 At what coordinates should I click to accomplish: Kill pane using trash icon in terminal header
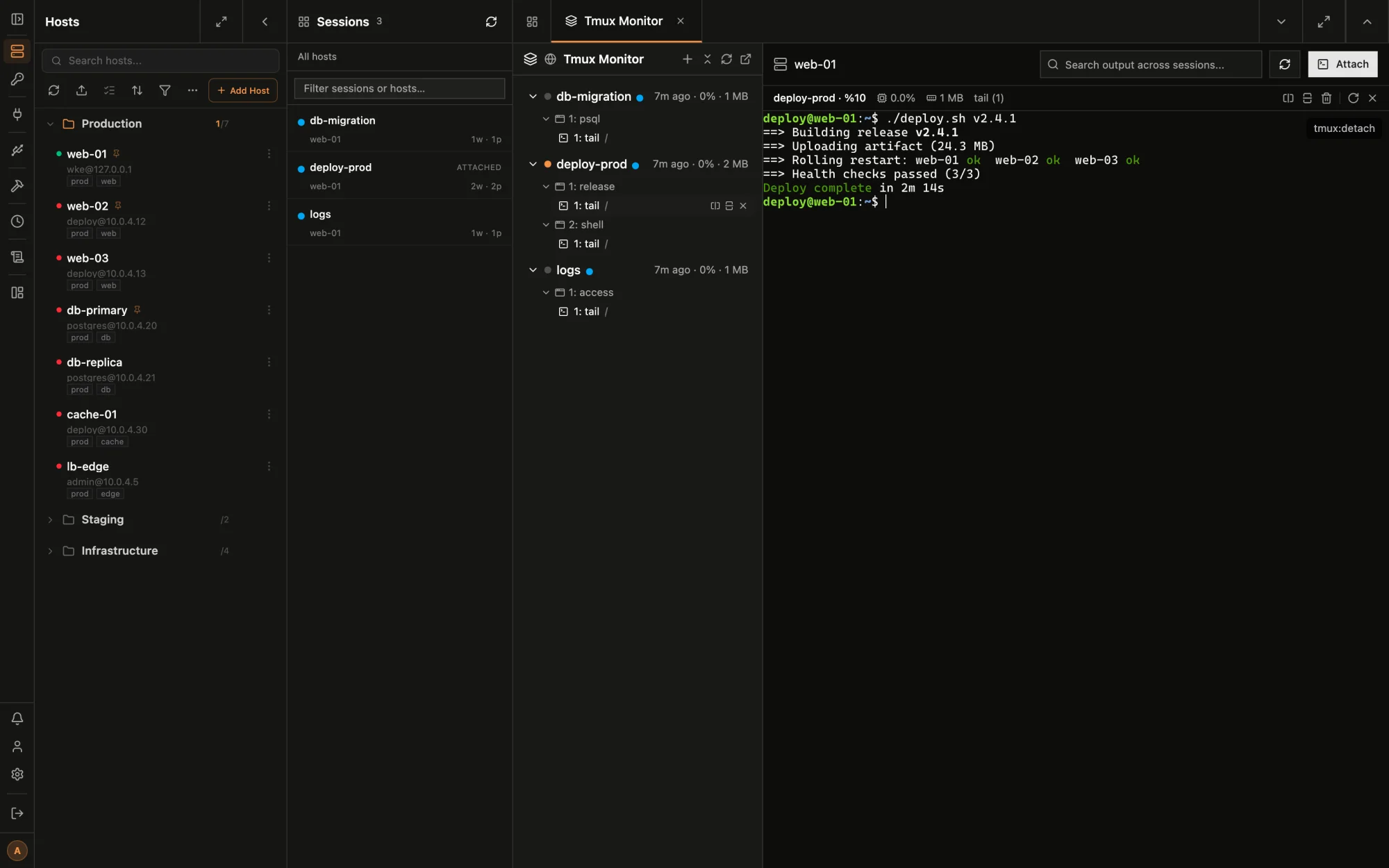pyautogui.click(x=1326, y=98)
